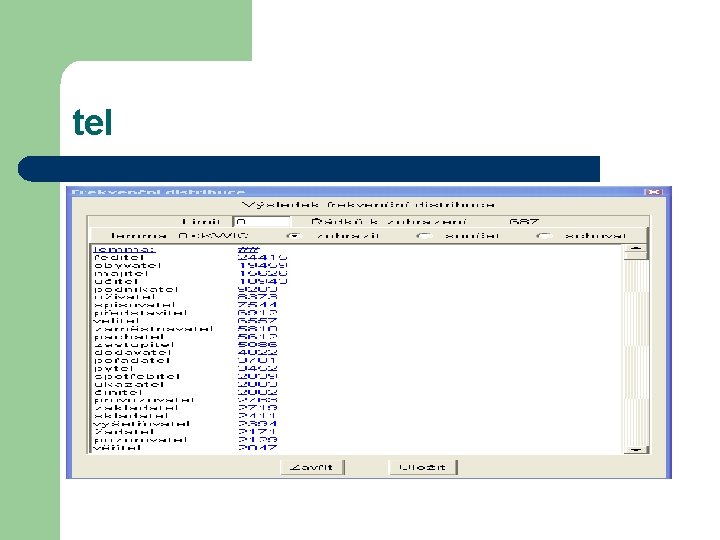Screen dimensions: 720x540
Task: Close the Frekvenční distribuce dialog
Action: point(654,192)
